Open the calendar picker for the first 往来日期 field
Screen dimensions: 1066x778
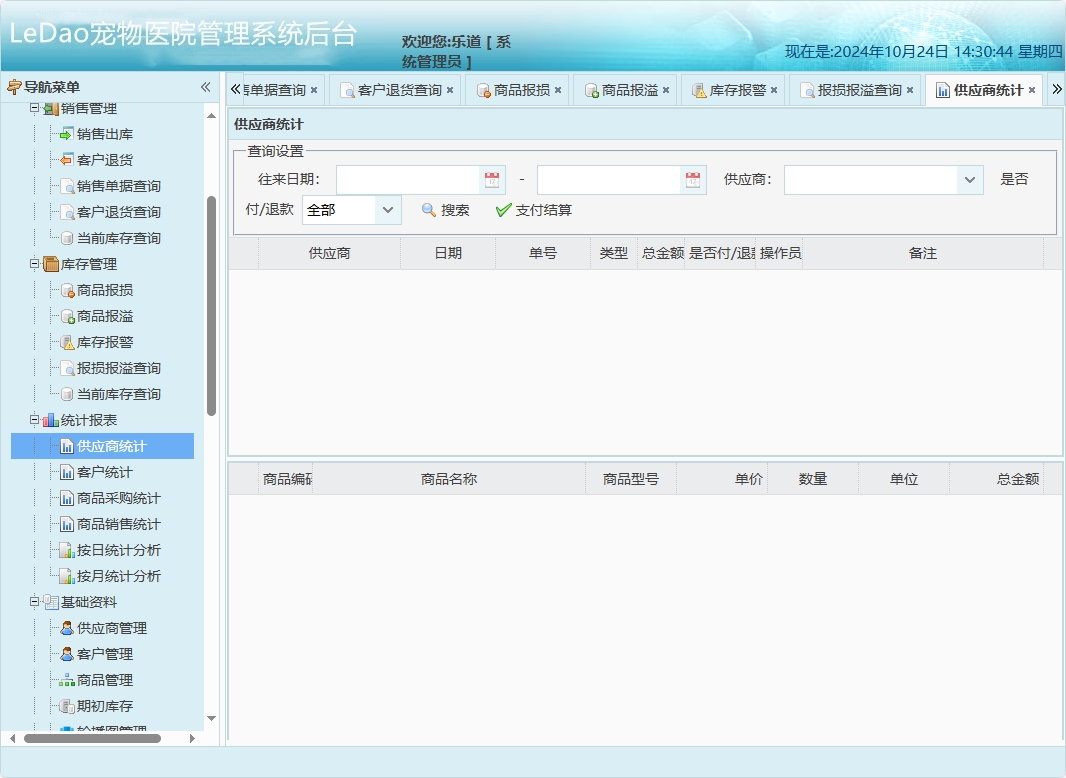coord(491,179)
